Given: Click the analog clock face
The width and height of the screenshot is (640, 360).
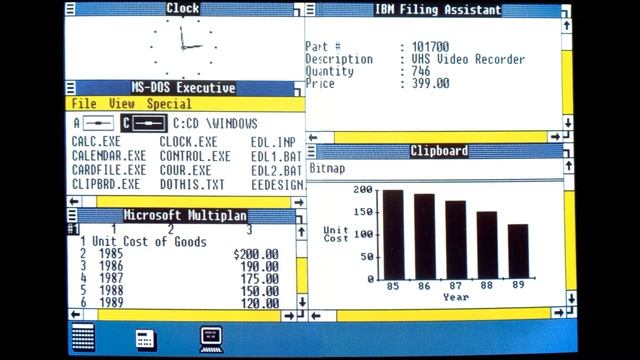Looking at the screenshot, I should coord(183,47).
